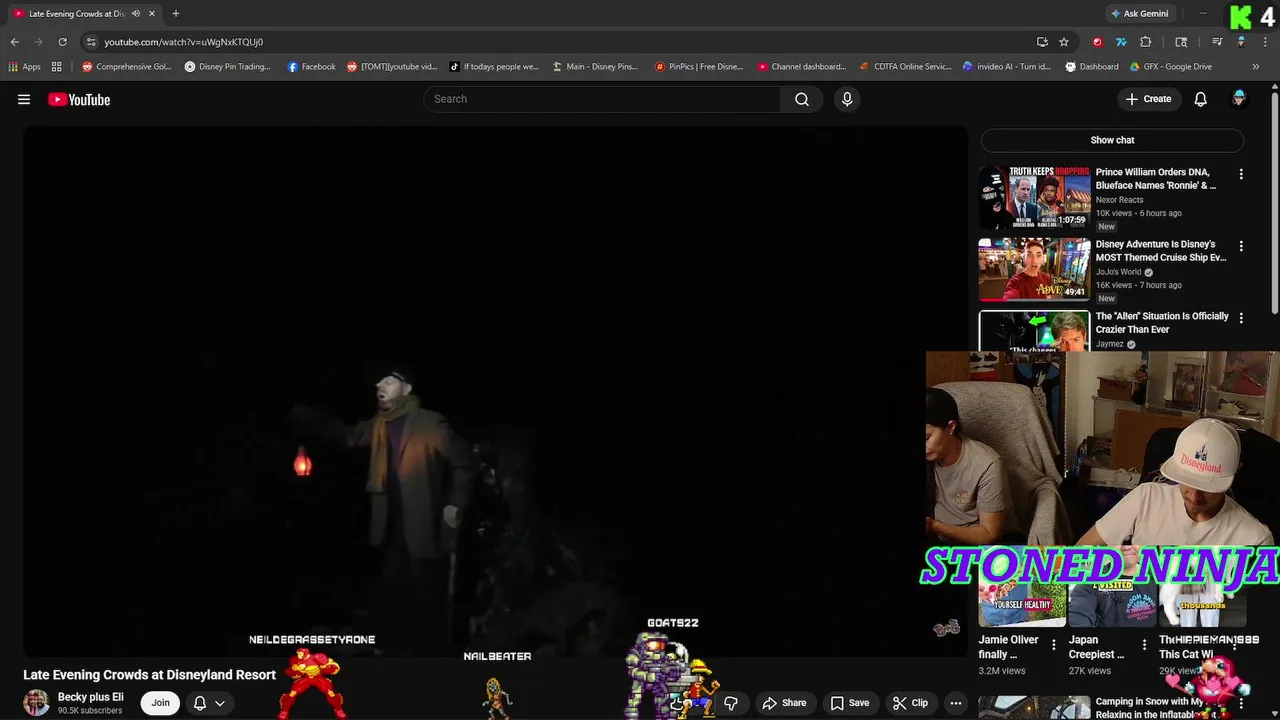Viewport: 1280px width, 720px height.
Task: Click the video player area
Action: click(x=495, y=392)
